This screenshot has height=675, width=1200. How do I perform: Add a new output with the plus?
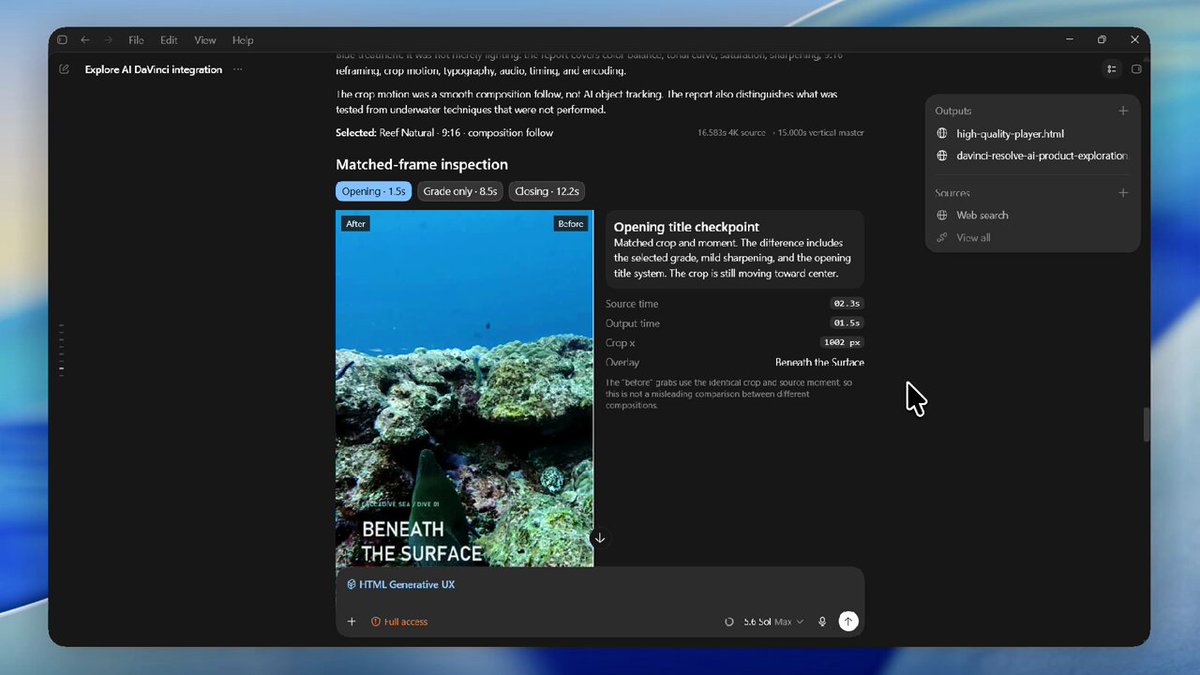[x=1123, y=111]
